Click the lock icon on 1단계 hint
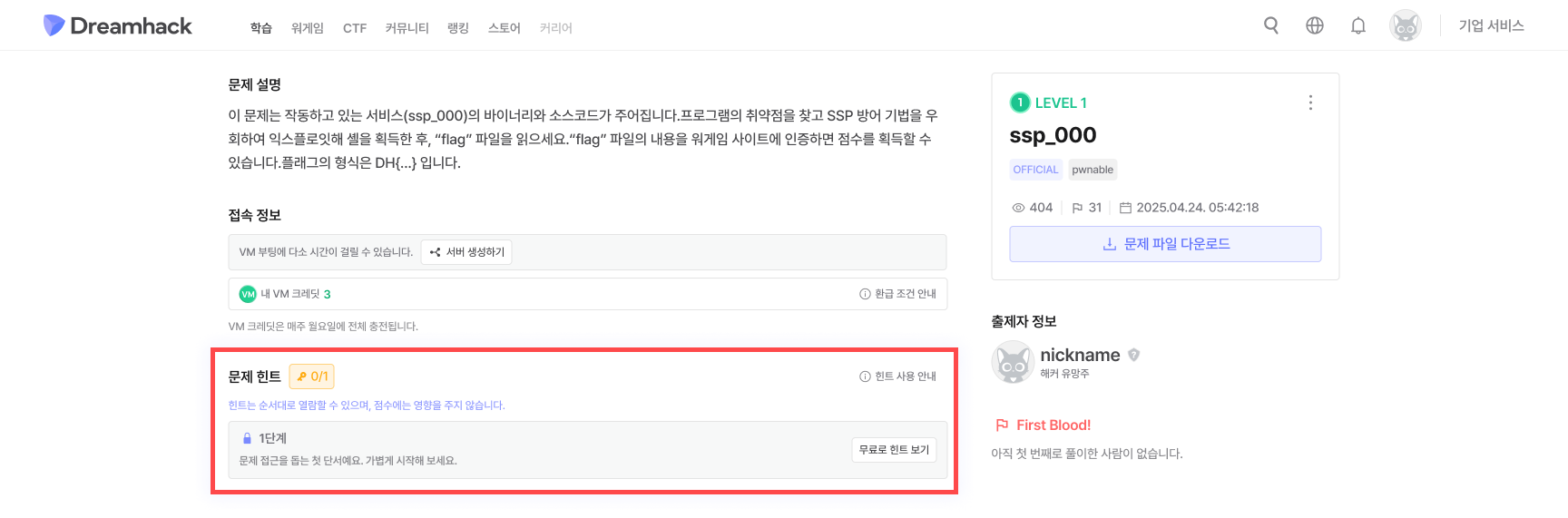The image size is (1568, 518). click(247, 438)
